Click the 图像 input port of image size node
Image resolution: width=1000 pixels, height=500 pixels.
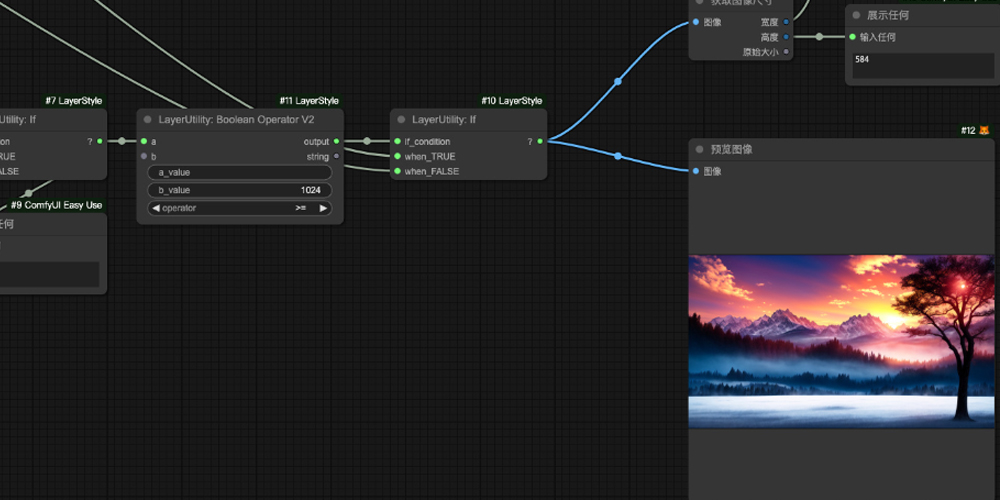696,22
